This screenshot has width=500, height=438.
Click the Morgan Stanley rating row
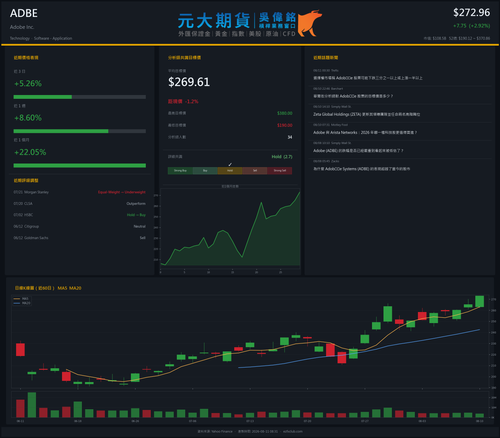point(80,192)
